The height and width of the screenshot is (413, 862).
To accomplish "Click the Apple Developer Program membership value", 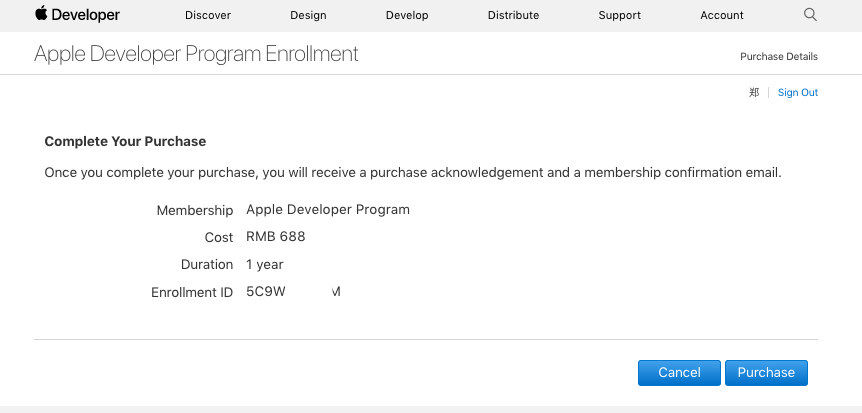I will click(x=328, y=210).
